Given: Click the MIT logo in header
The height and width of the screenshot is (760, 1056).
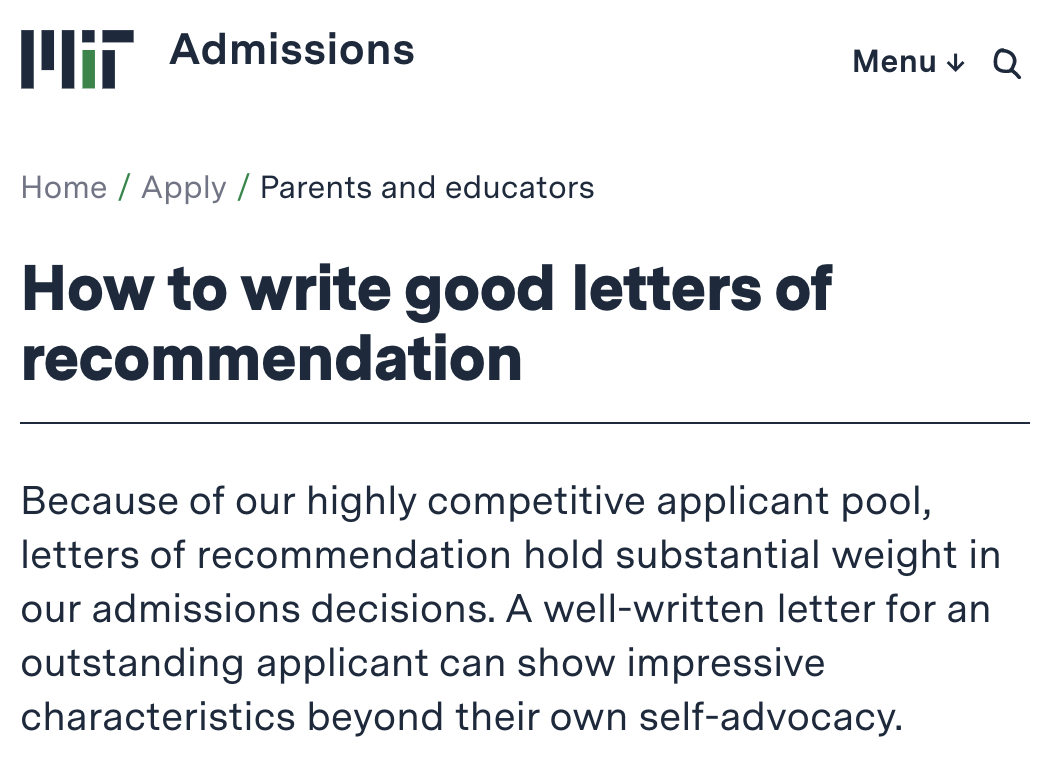Looking at the screenshot, I should coord(77,59).
